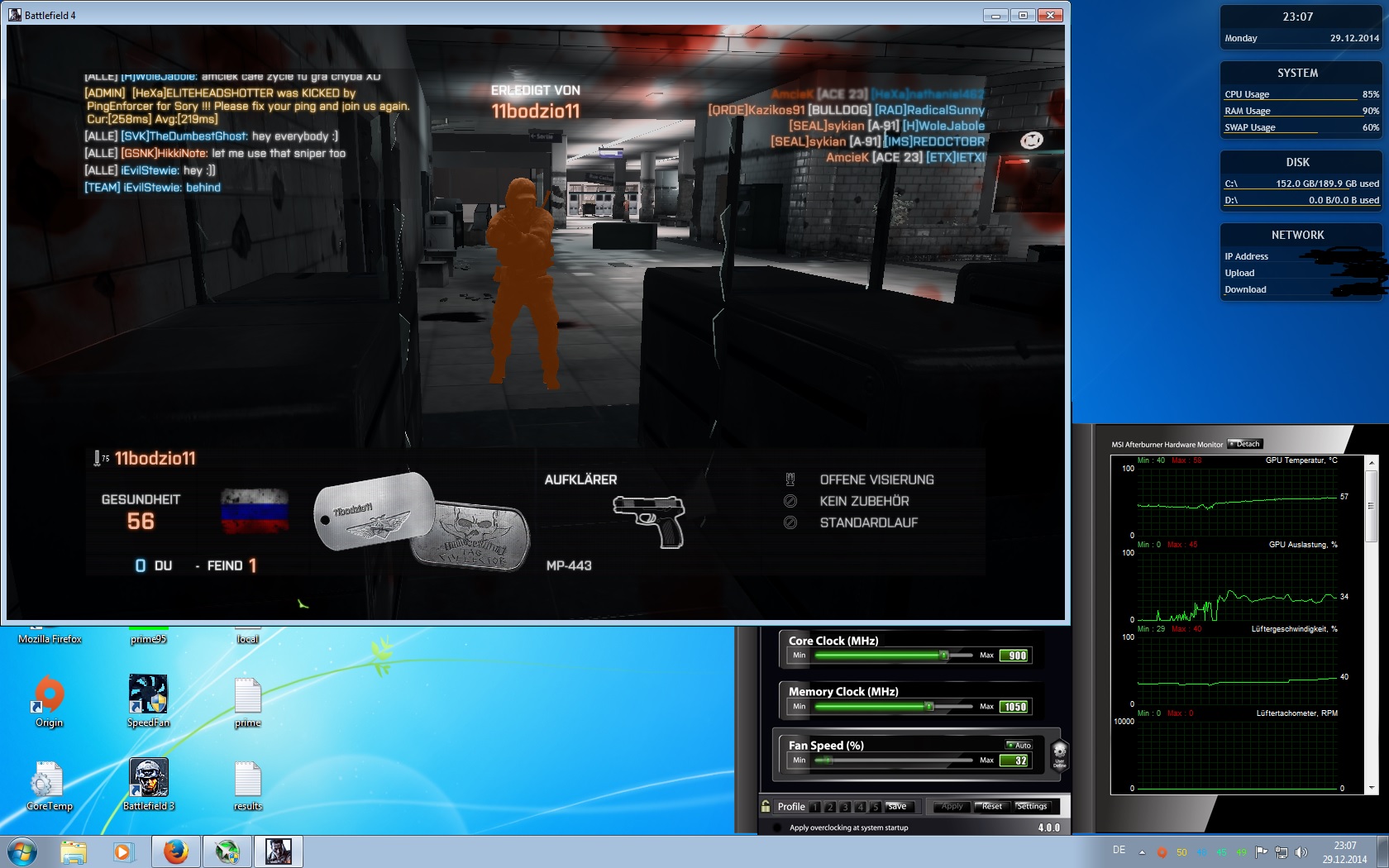Click the hardware monitor scrollbar thumb
This screenshot has width=1389, height=868.
(x=1371, y=506)
